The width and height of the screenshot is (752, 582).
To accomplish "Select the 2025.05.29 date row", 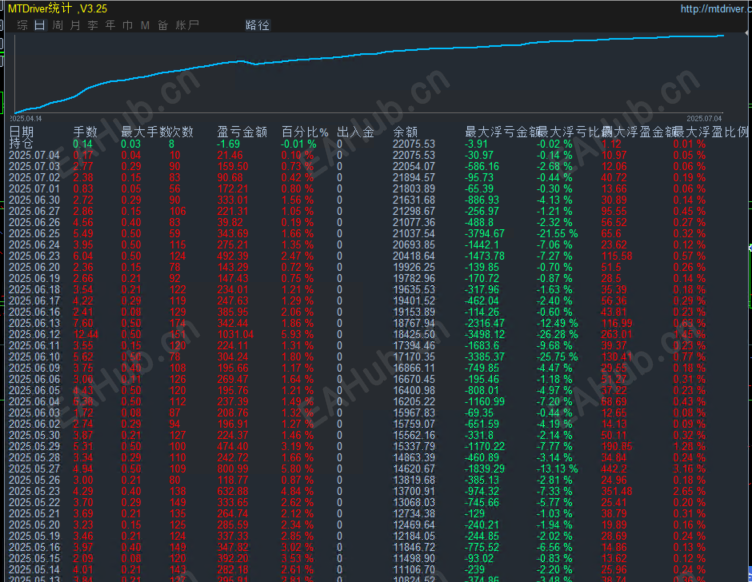I will tap(34, 446).
